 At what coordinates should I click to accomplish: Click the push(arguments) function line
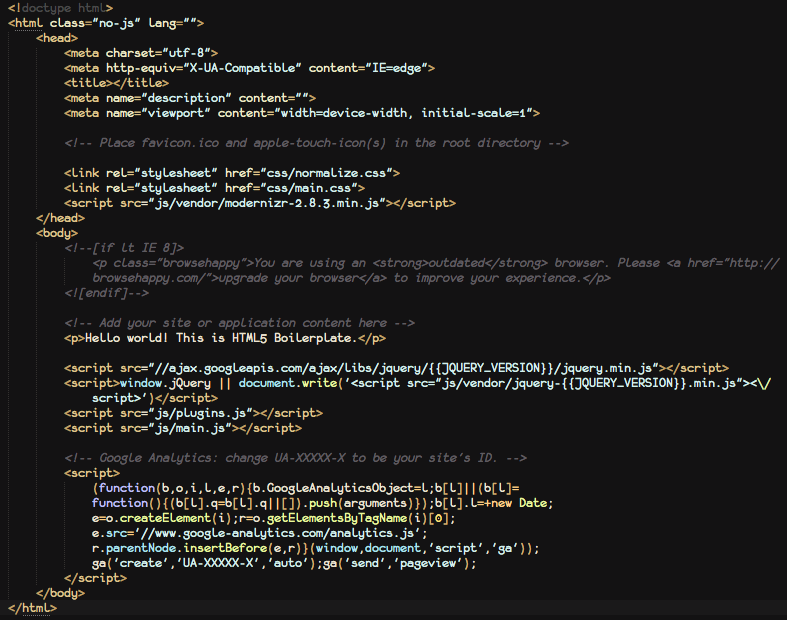(x=322, y=504)
